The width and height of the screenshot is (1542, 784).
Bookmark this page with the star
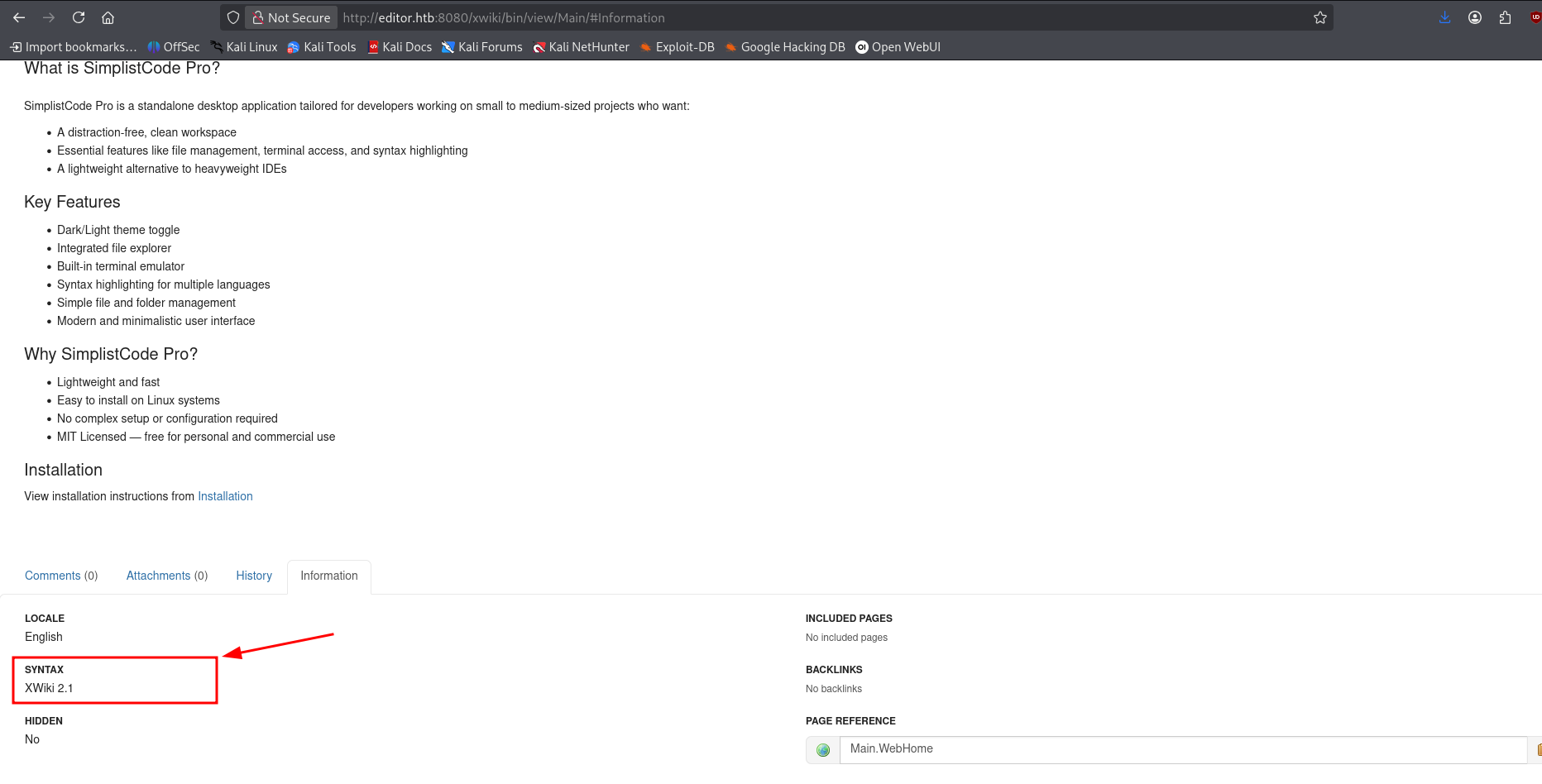tap(1320, 17)
